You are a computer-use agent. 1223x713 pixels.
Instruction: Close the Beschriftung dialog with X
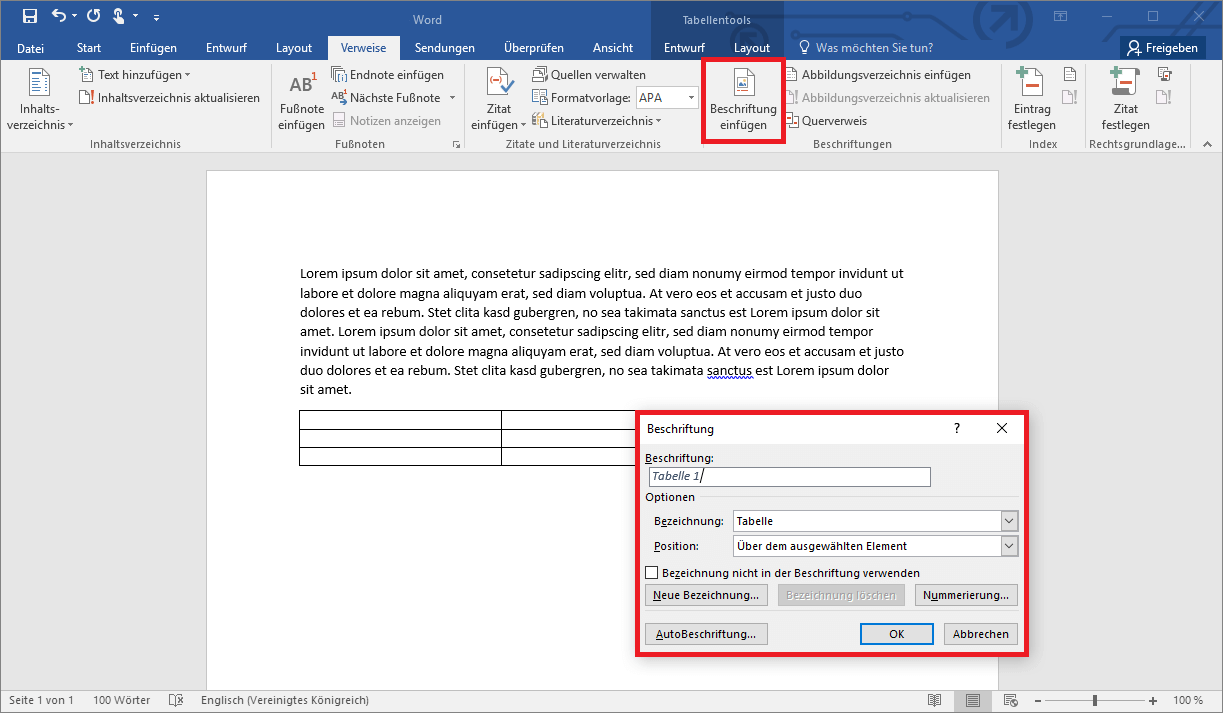pos(1002,429)
